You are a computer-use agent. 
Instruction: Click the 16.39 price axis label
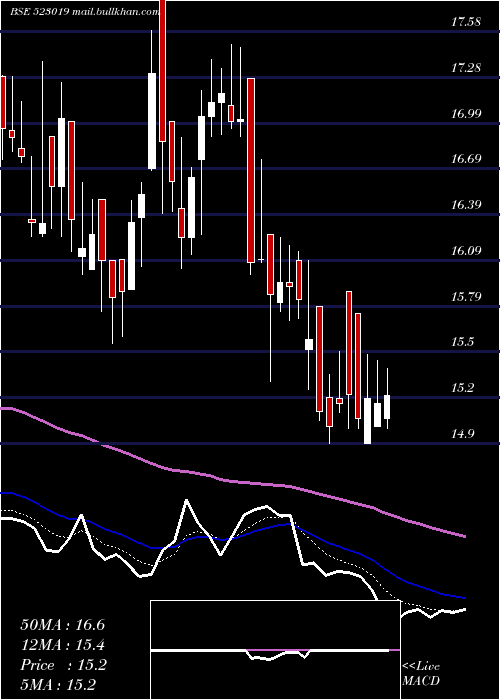pyautogui.click(x=466, y=205)
